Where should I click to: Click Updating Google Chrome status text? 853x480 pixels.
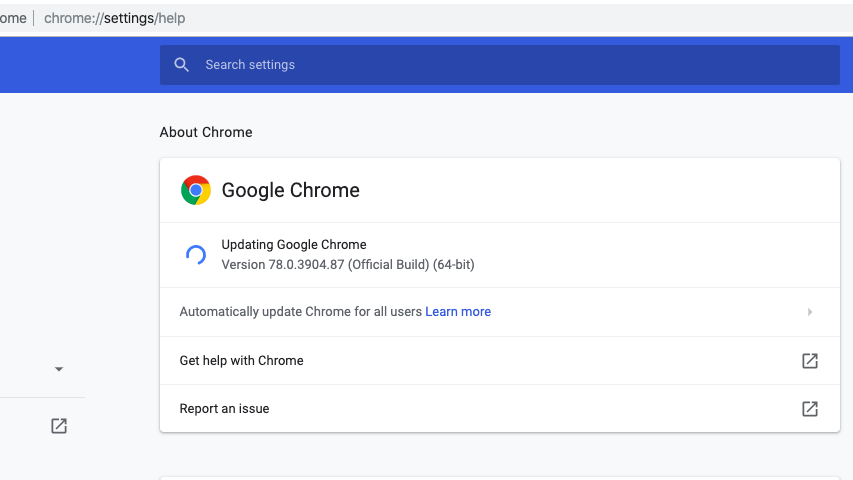(x=294, y=244)
